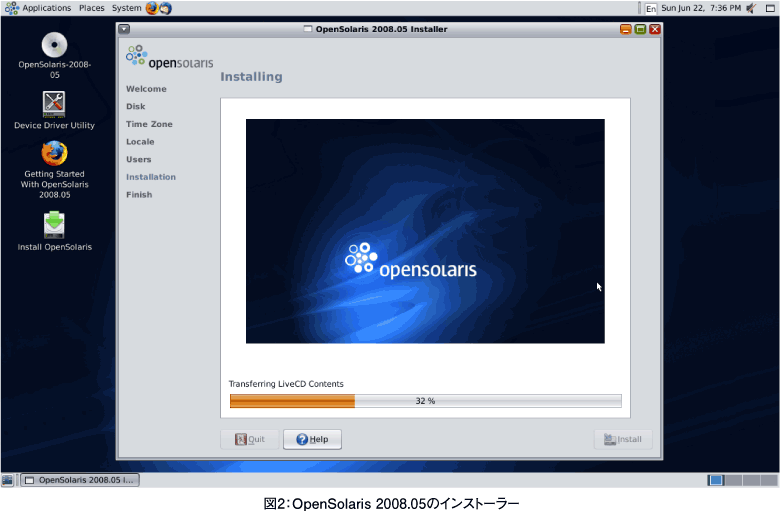Click the Help button
This screenshot has width=781, height=514.
point(312,439)
